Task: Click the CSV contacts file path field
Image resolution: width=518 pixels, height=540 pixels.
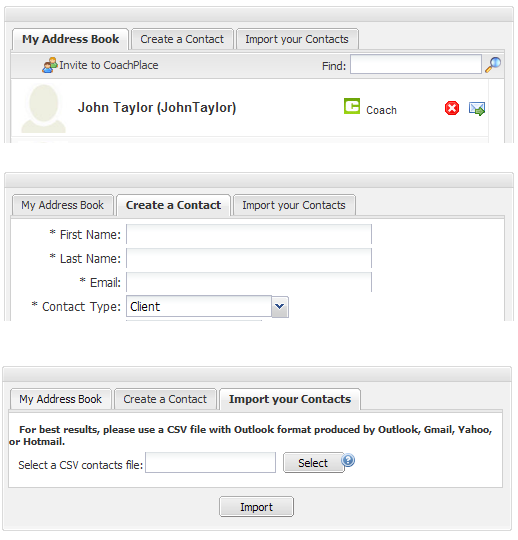Action: pos(210,463)
